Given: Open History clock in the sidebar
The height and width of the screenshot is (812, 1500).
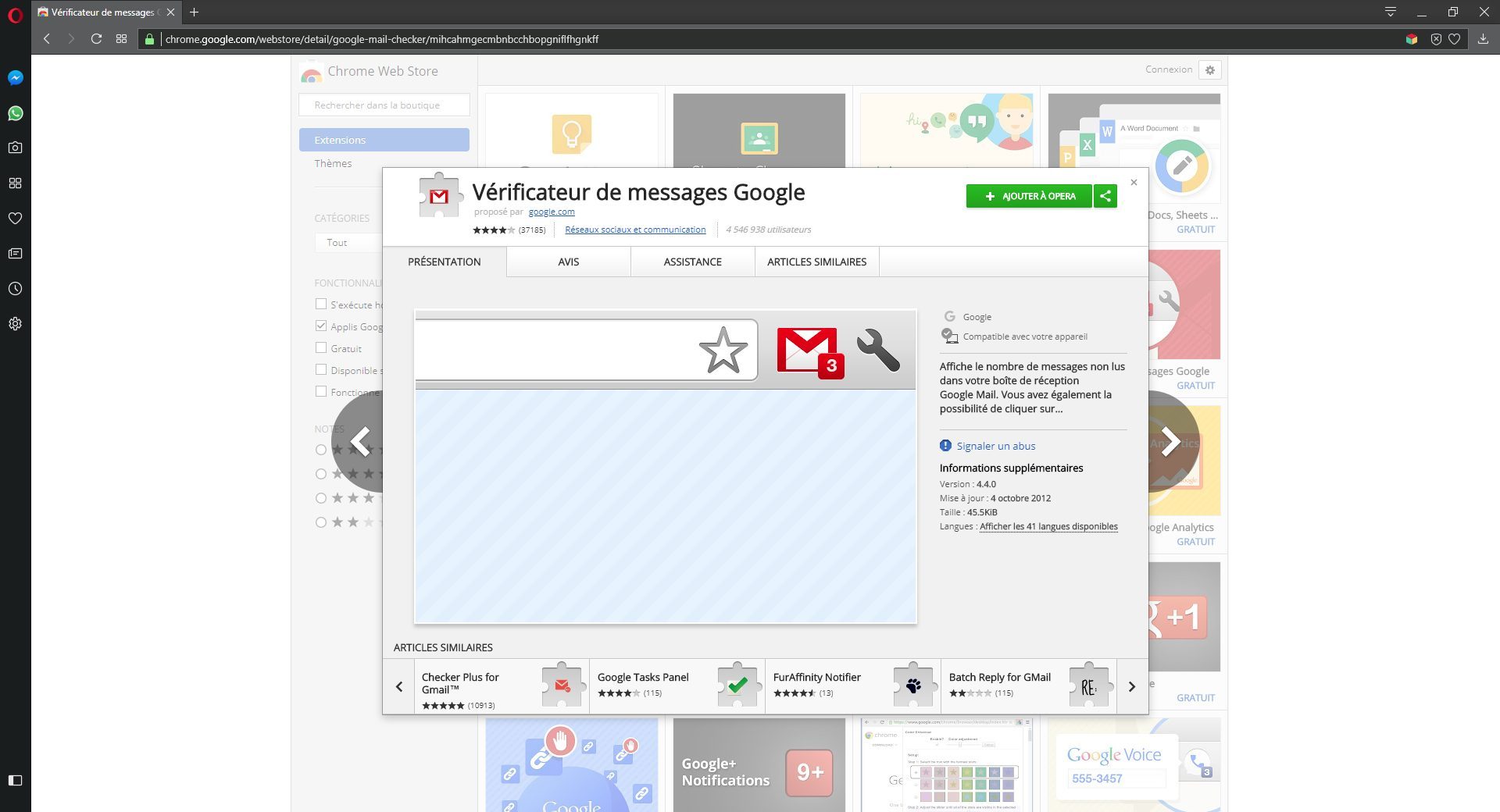Looking at the screenshot, I should pos(15,289).
